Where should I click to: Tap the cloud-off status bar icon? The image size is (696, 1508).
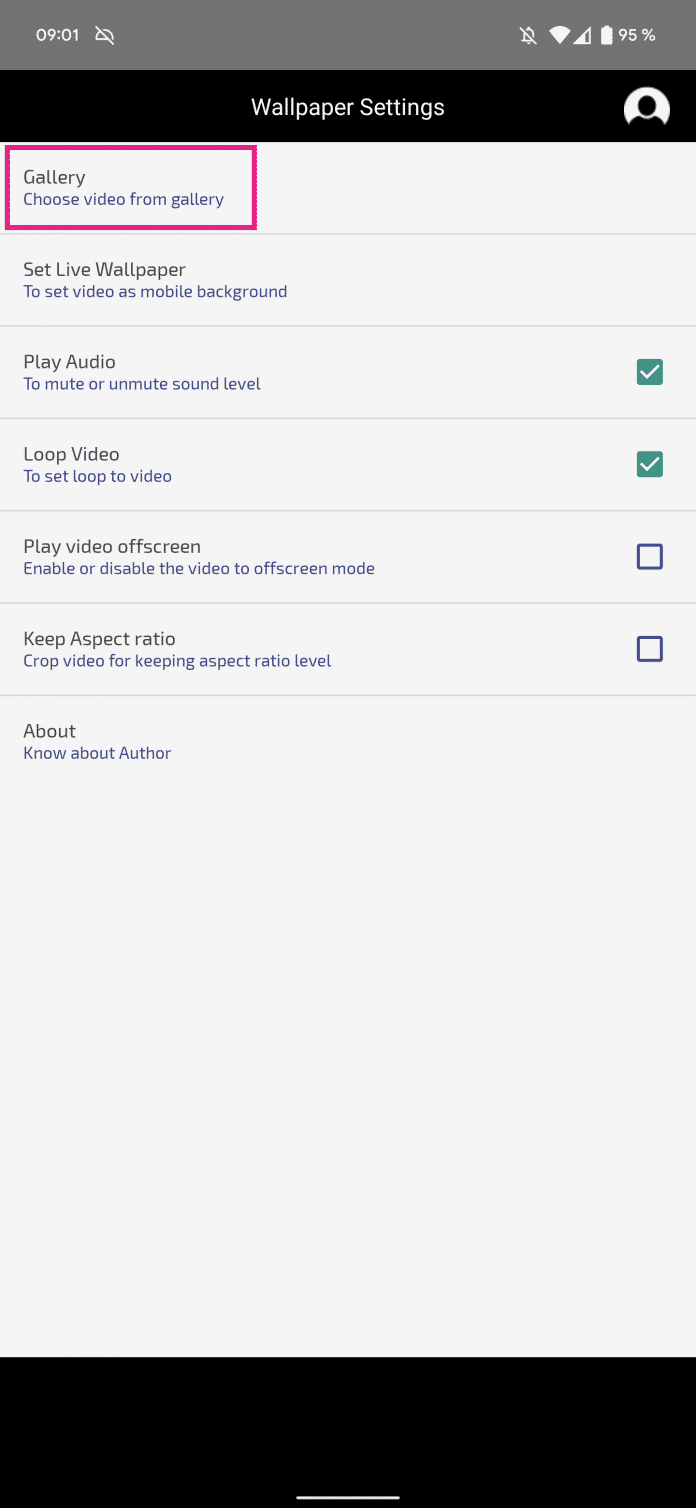pos(104,36)
